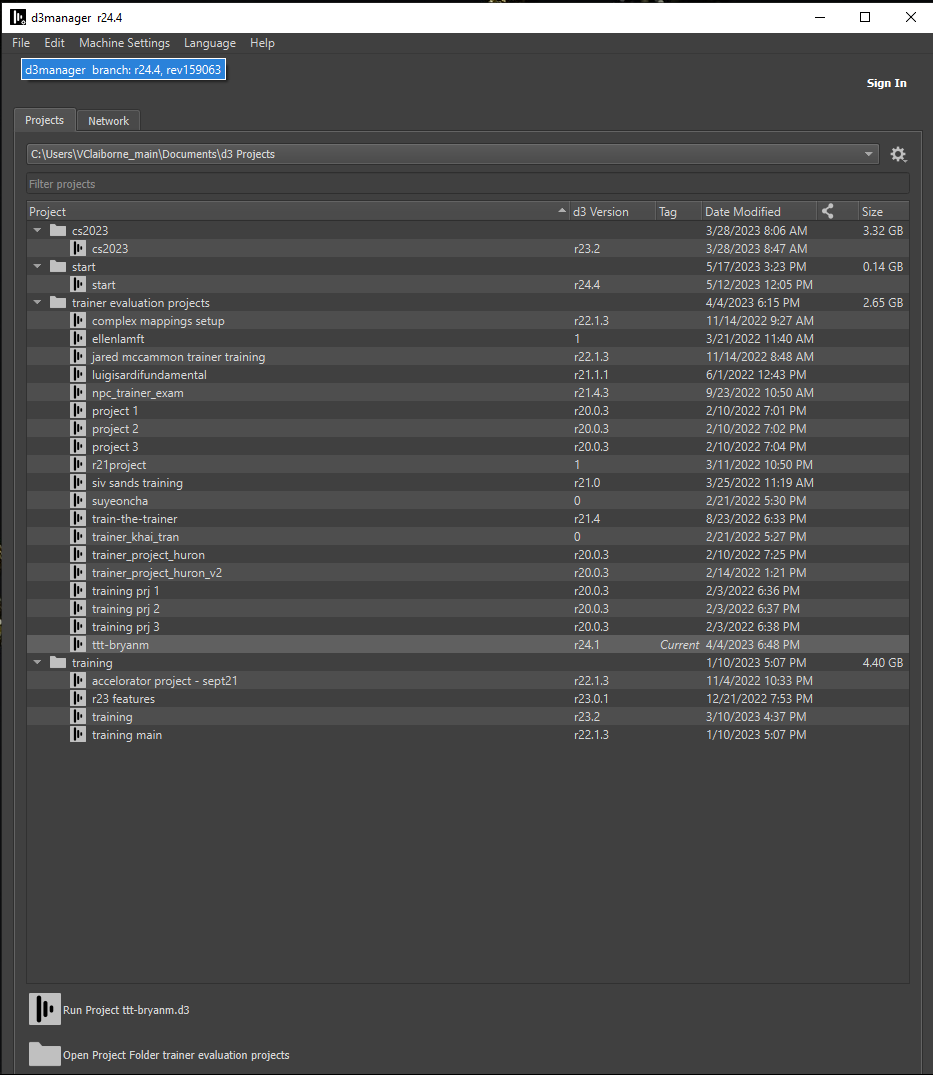The image size is (933, 1075).
Task: Click into the Filter projects field
Action: coord(467,184)
